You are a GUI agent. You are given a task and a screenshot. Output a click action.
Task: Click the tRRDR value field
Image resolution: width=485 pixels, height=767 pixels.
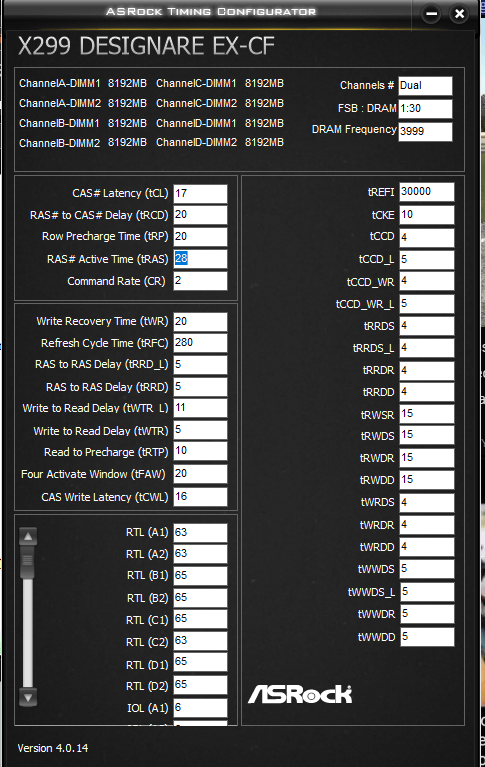click(x=427, y=371)
